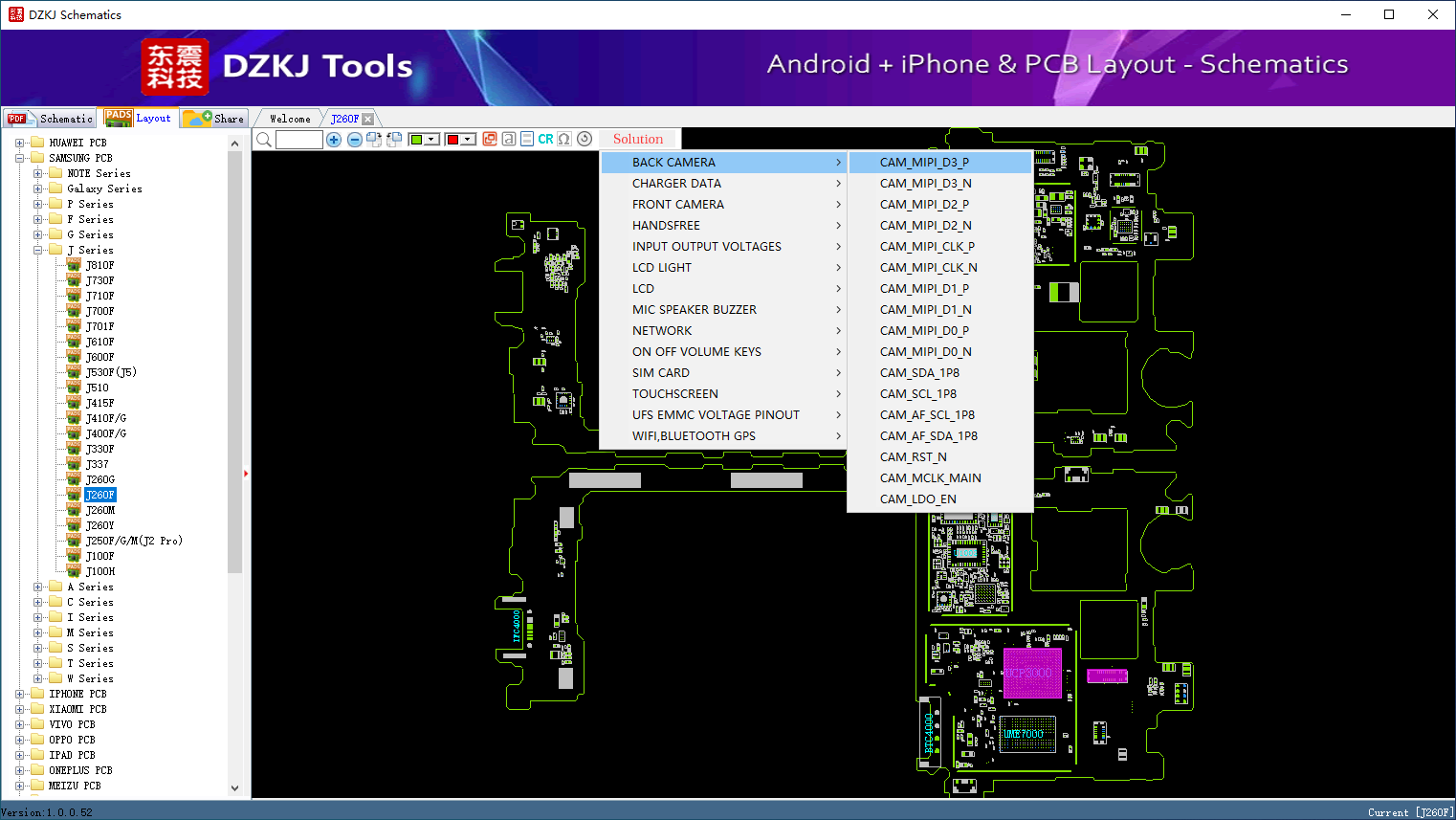Viewport: 1456px width, 820px height.
Task: Click the circular reset arrow toolbar icon
Action: [x=585, y=139]
